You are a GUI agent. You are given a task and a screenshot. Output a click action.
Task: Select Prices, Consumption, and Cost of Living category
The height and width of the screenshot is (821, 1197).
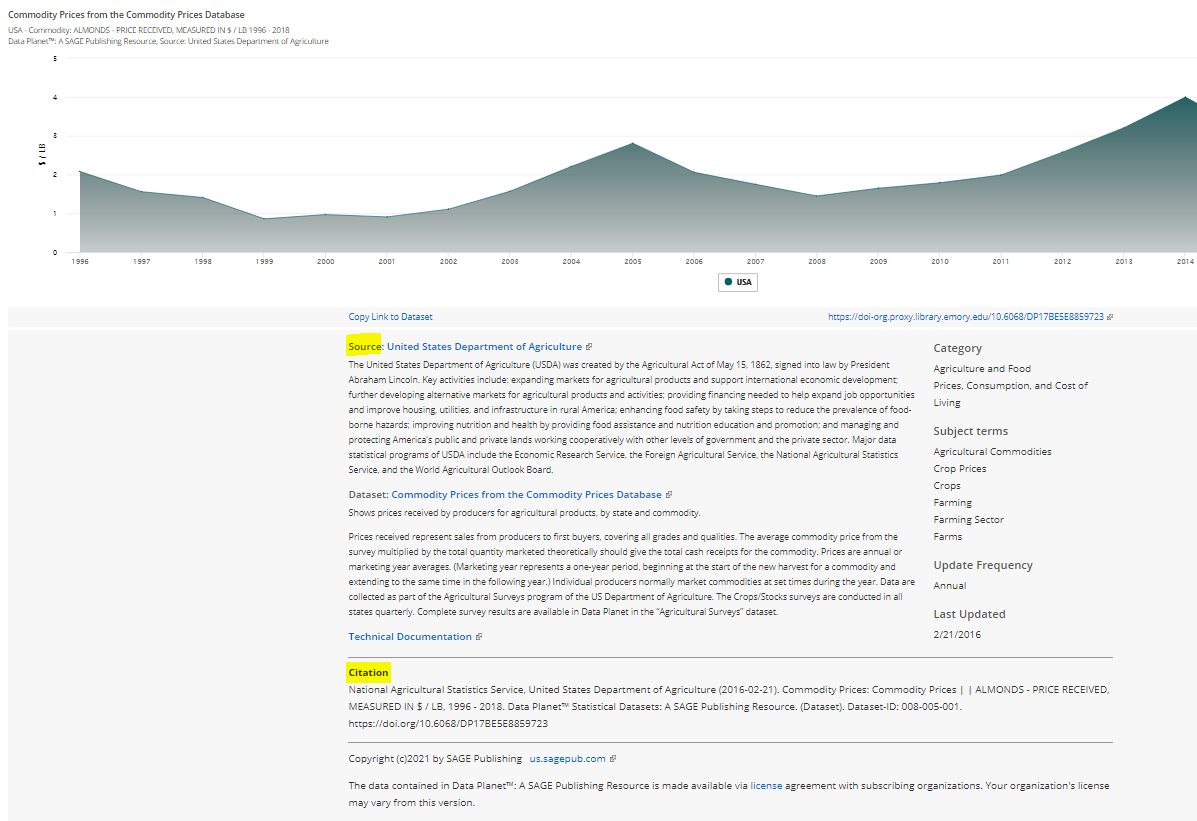[1010, 386]
